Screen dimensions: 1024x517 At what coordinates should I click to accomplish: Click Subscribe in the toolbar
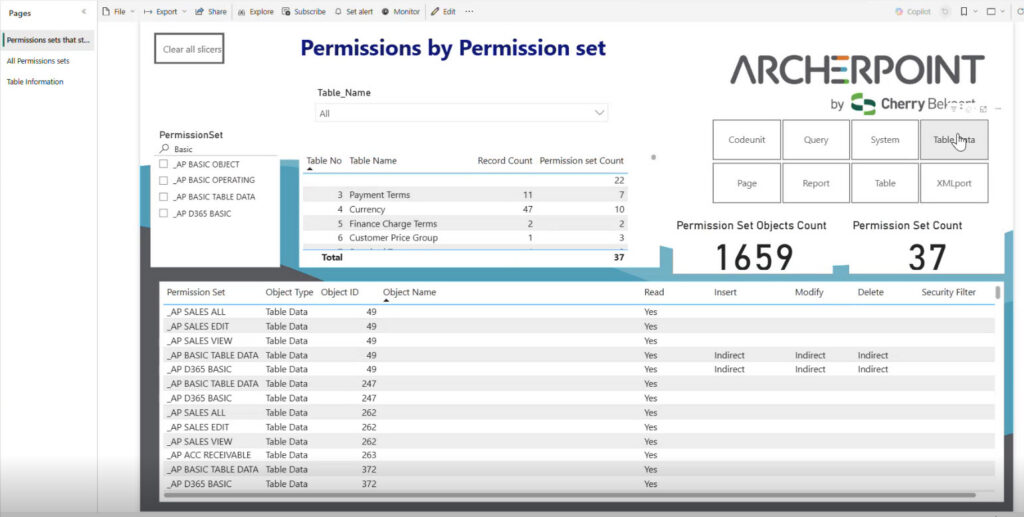(304, 12)
